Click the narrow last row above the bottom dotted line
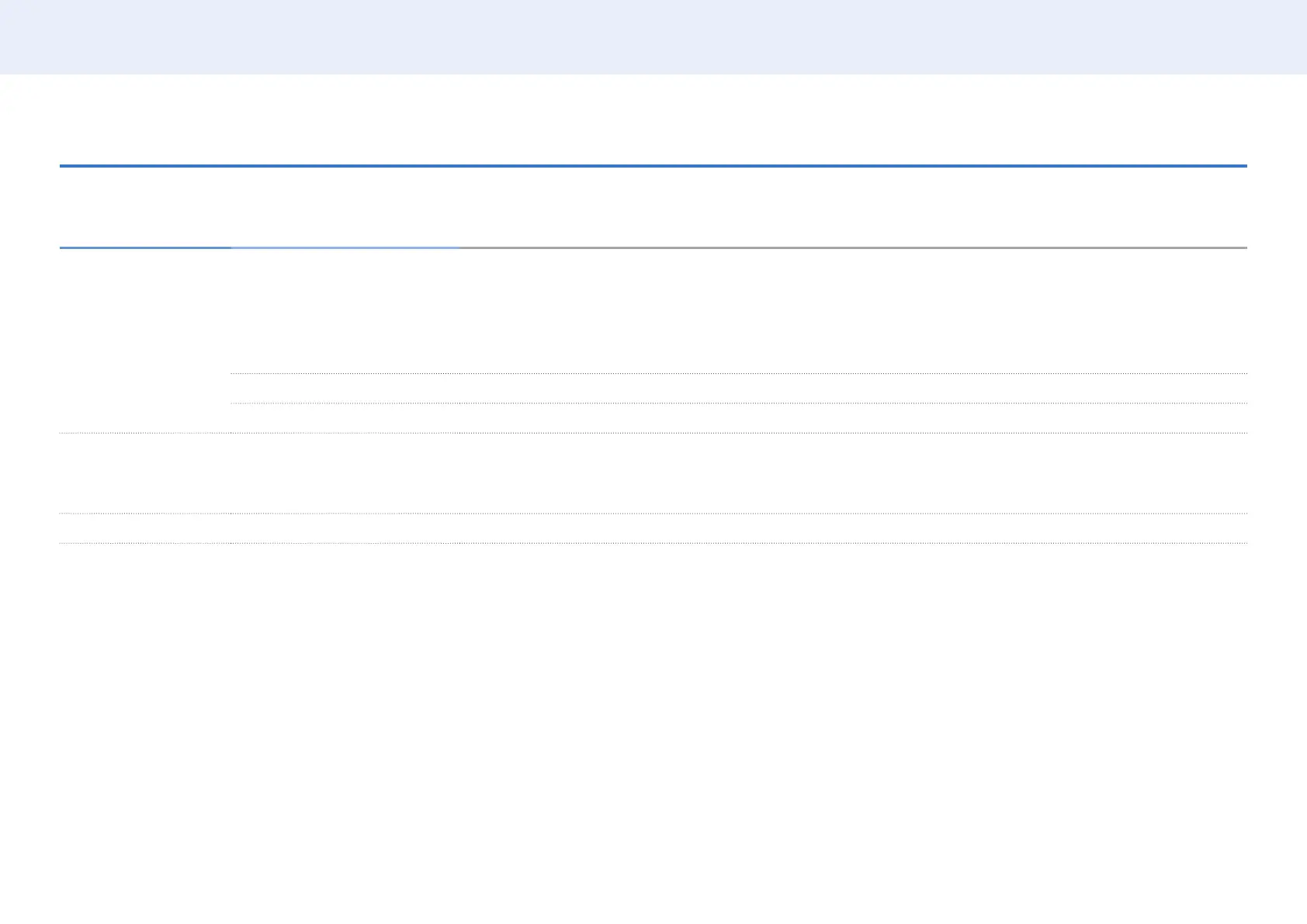The height and width of the screenshot is (924, 1307). click(653, 528)
